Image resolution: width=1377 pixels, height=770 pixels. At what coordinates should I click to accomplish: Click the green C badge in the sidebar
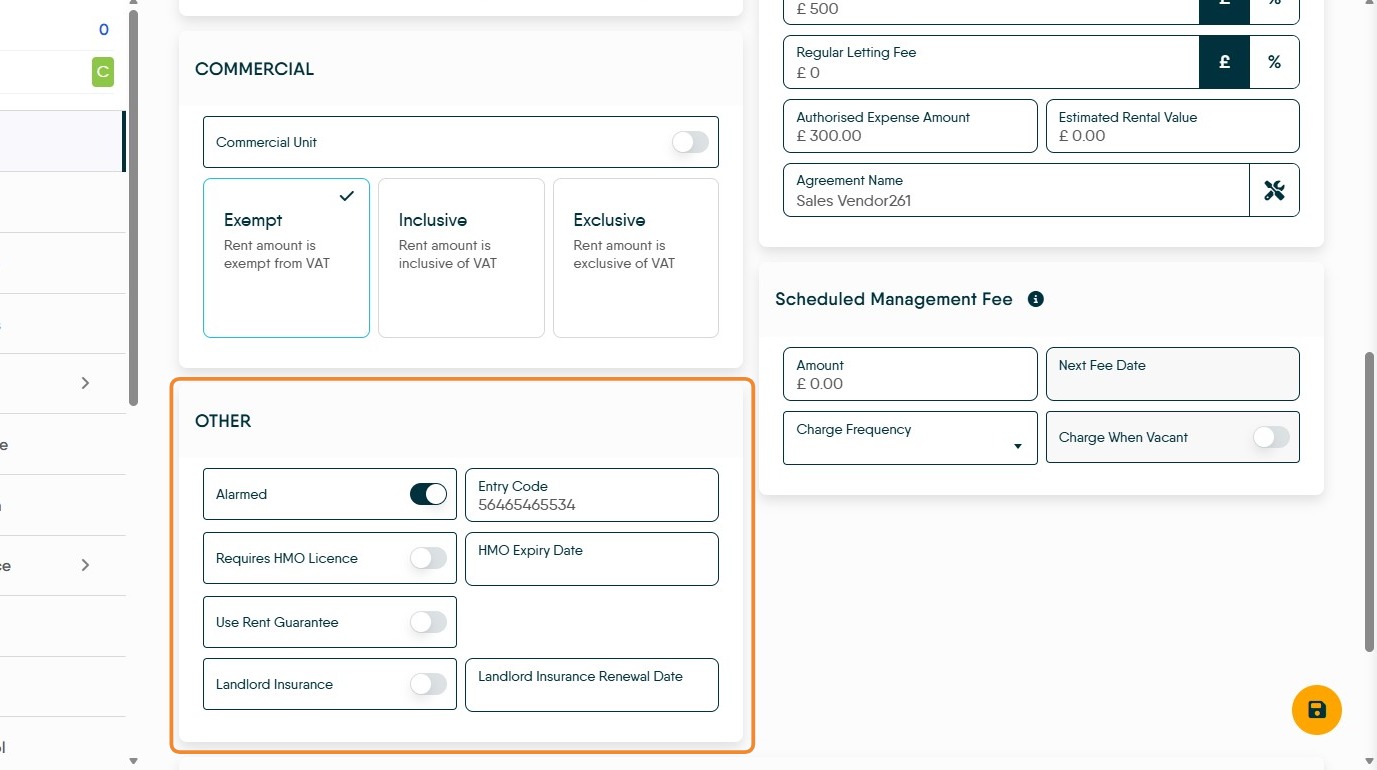coord(102,72)
